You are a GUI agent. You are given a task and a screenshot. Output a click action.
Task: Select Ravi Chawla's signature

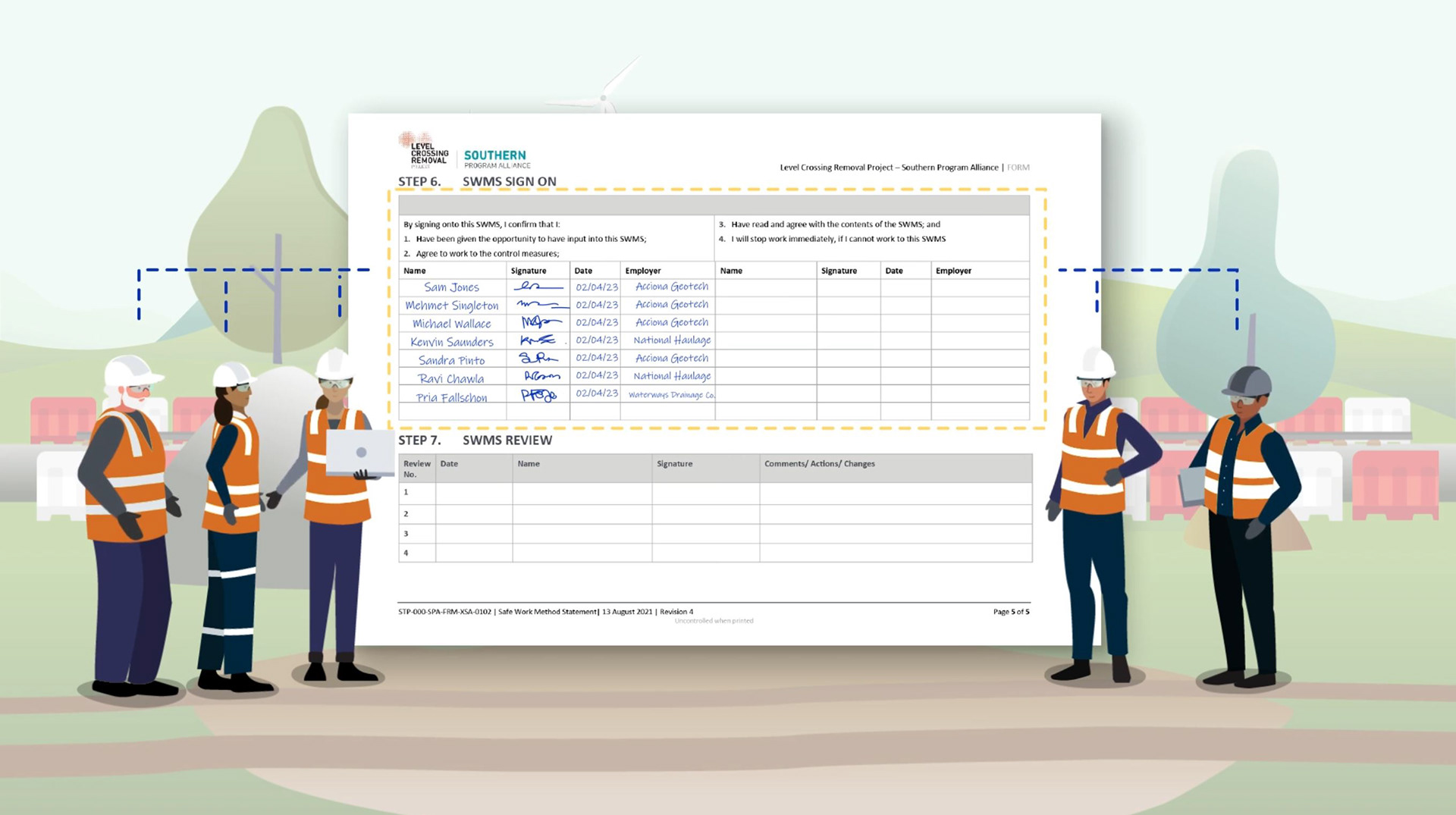(540, 377)
